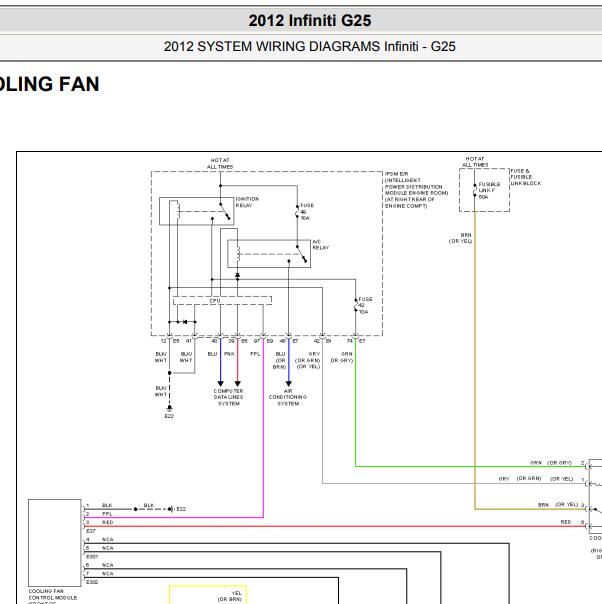Click the "2012 Infiniti G25" page title

310,20
